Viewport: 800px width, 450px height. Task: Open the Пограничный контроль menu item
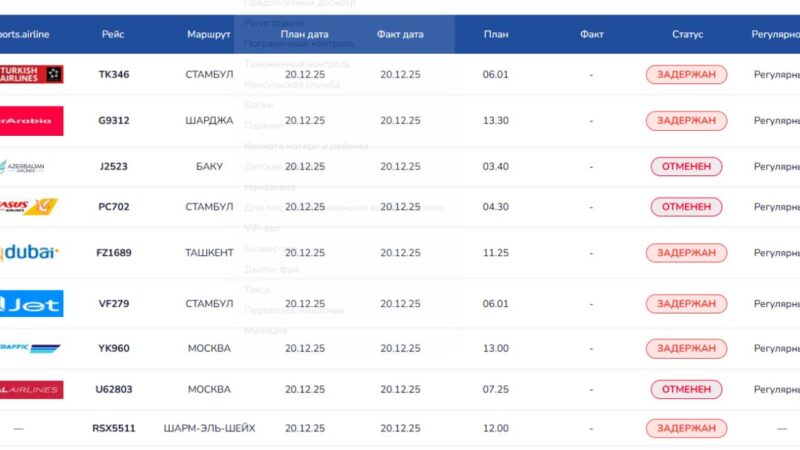pos(299,43)
